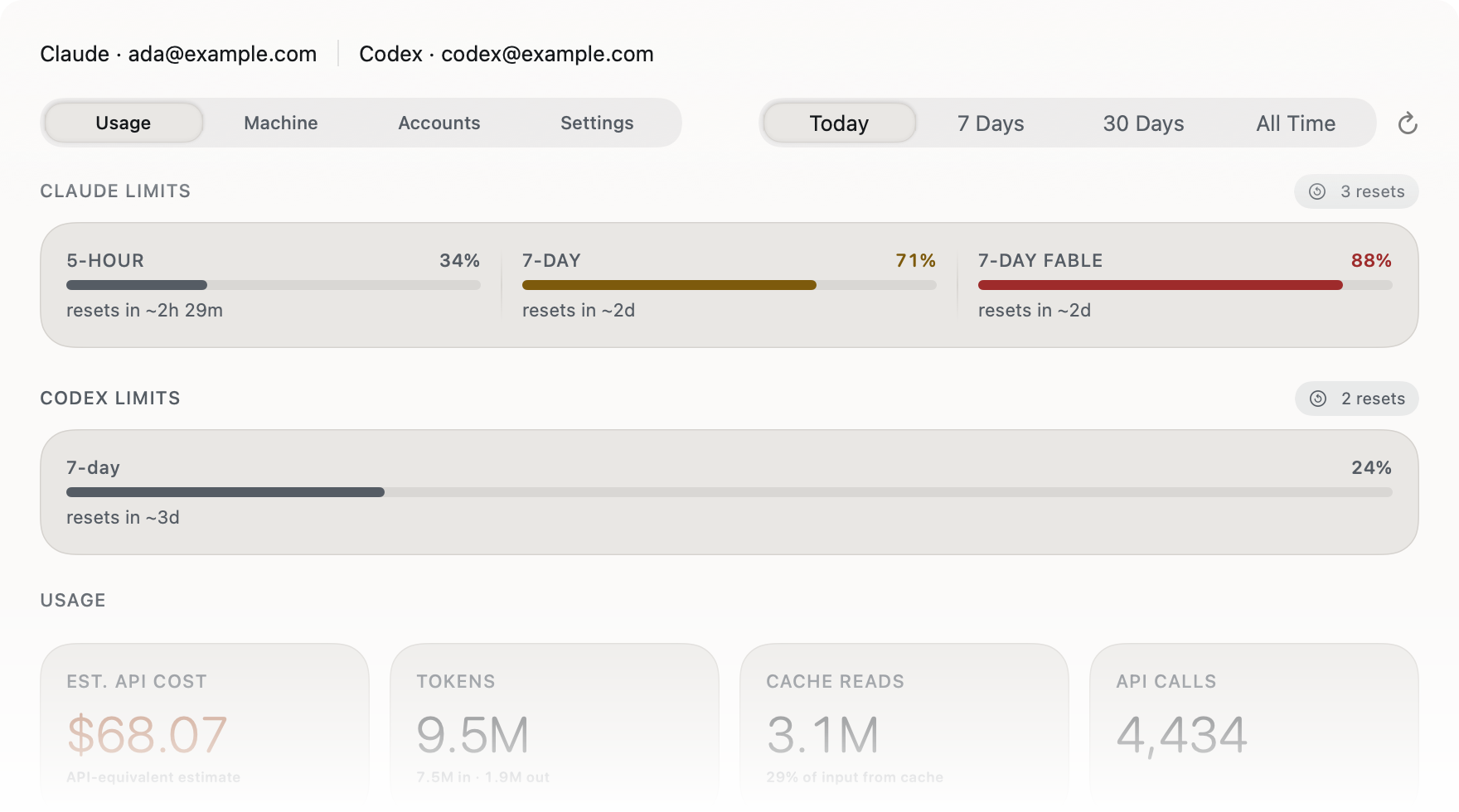Screen dimensions: 1459x812
Task: Click Codex codex@example.com account label
Action: pyautogui.click(x=507, y=54)
